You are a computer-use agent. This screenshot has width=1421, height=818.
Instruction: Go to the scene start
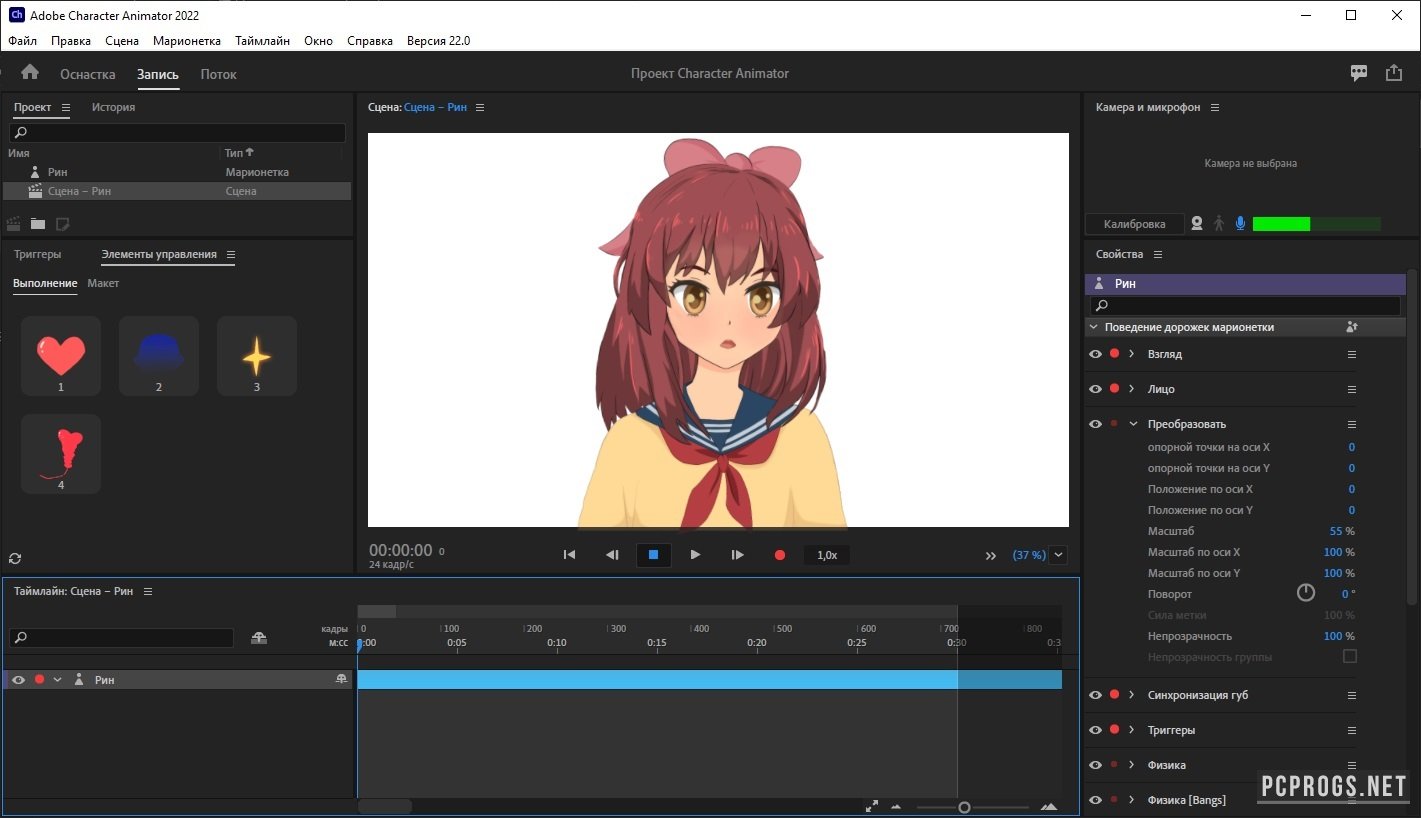tap(569, 555)
